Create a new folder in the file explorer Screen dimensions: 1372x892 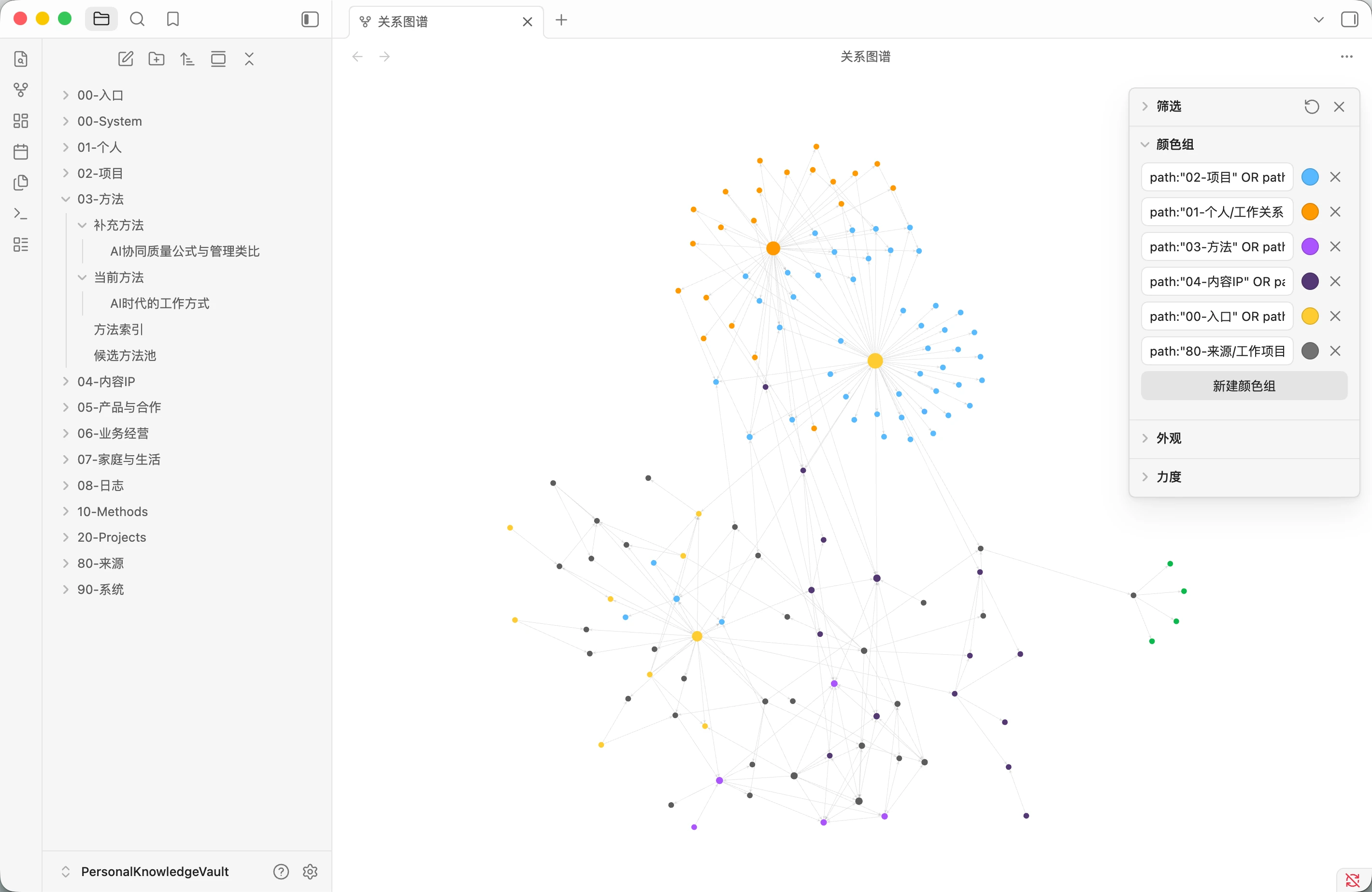[156, 59]
